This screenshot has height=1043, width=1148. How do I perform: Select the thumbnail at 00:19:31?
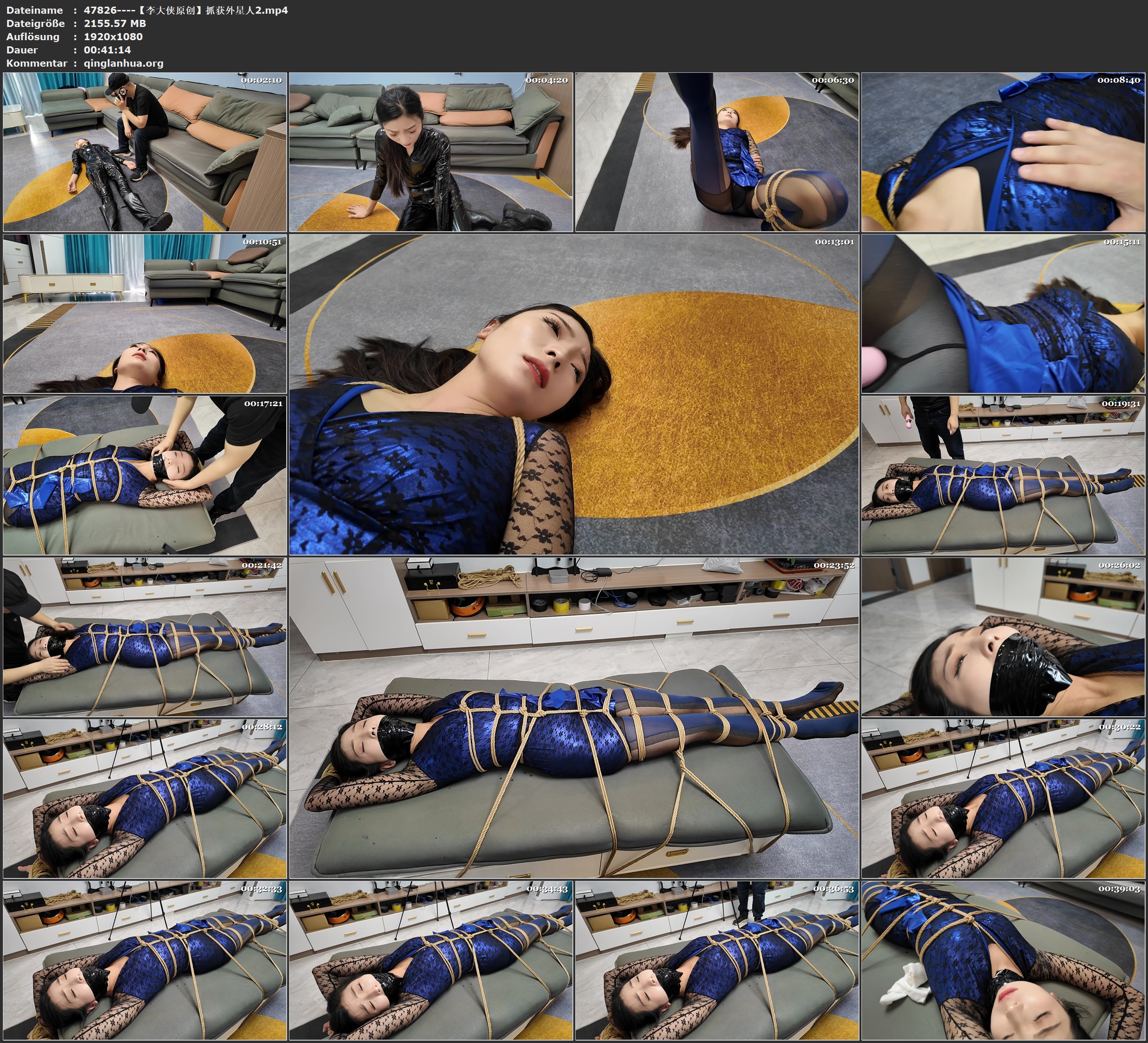(1003, 475)
